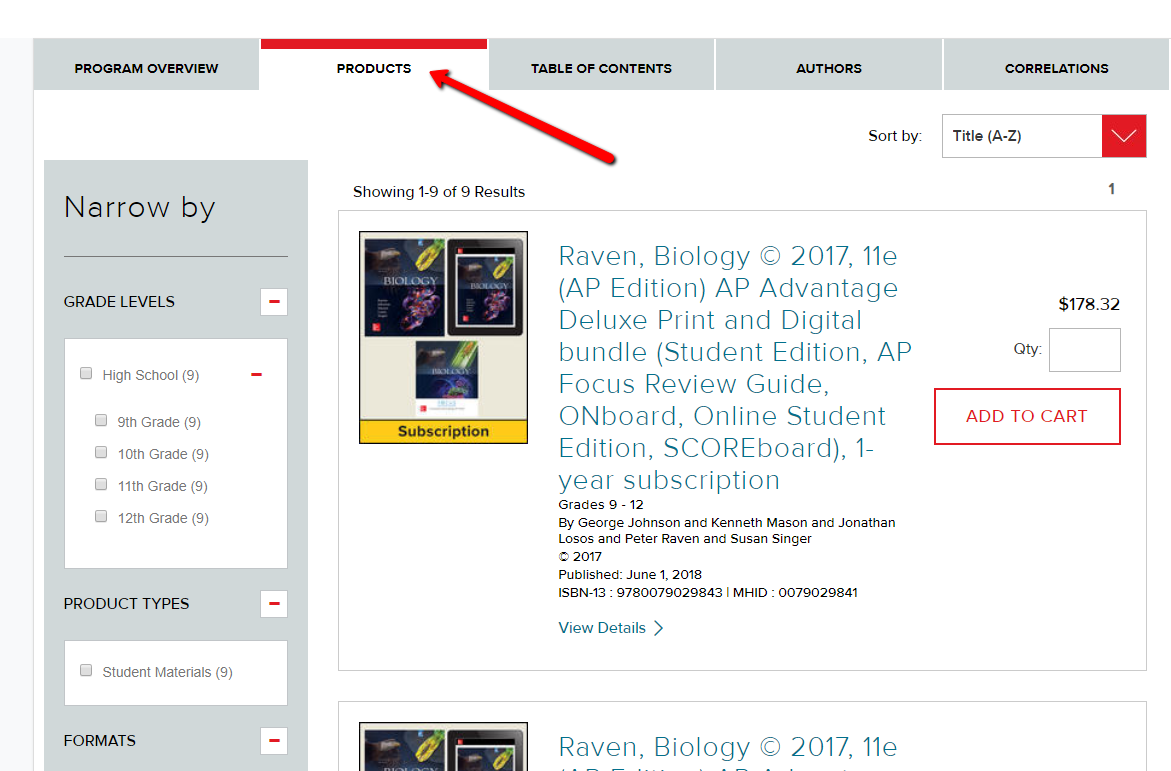Open the Sort by dropdown arrow

click(x=1122, y=135)
